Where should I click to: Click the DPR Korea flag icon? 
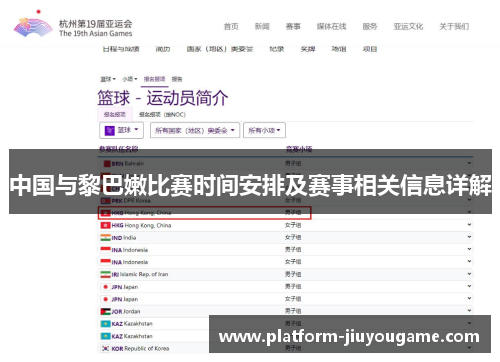point(105,201)
